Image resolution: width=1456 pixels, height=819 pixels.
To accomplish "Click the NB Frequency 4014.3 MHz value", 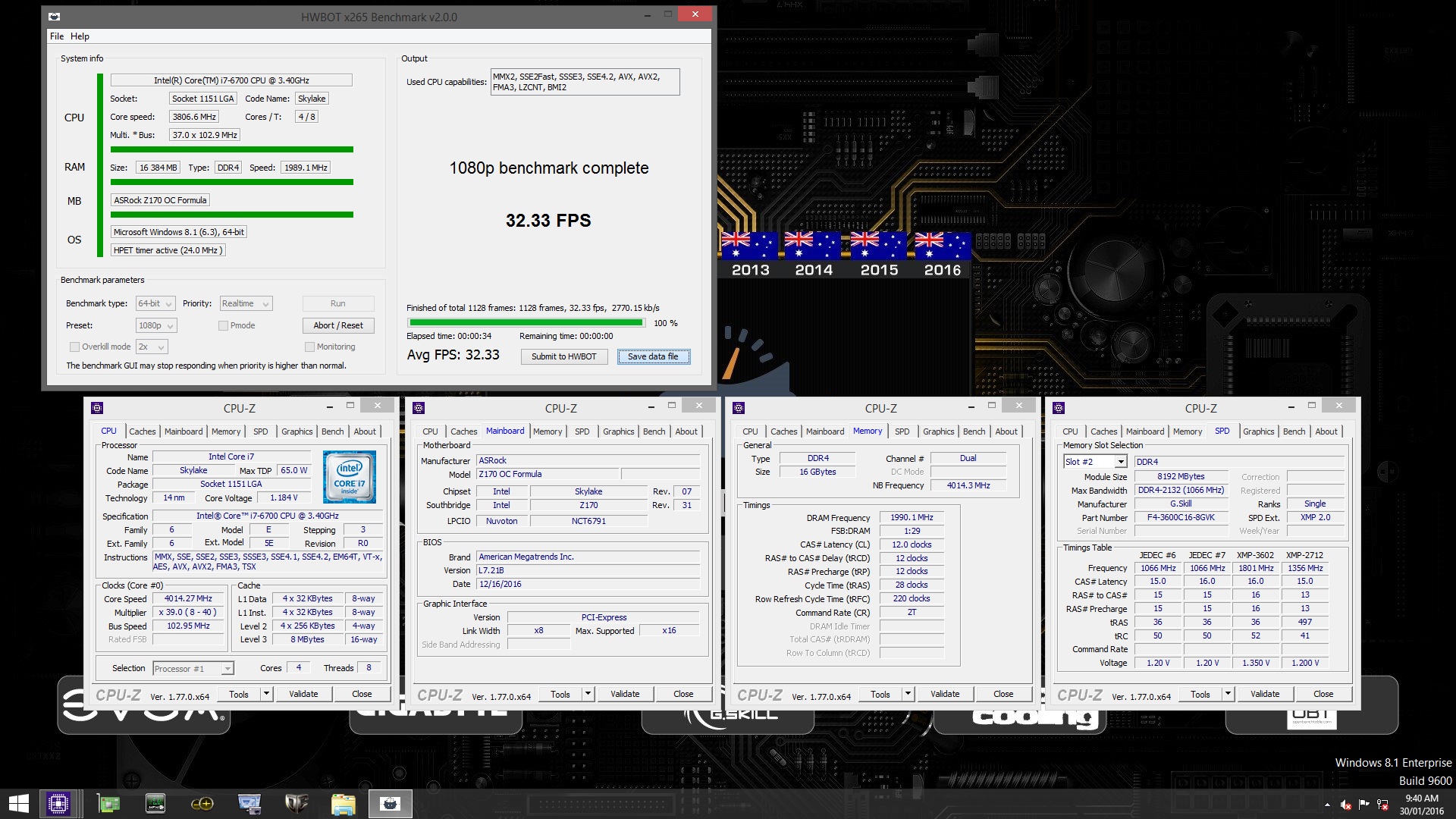I will 968,485.
